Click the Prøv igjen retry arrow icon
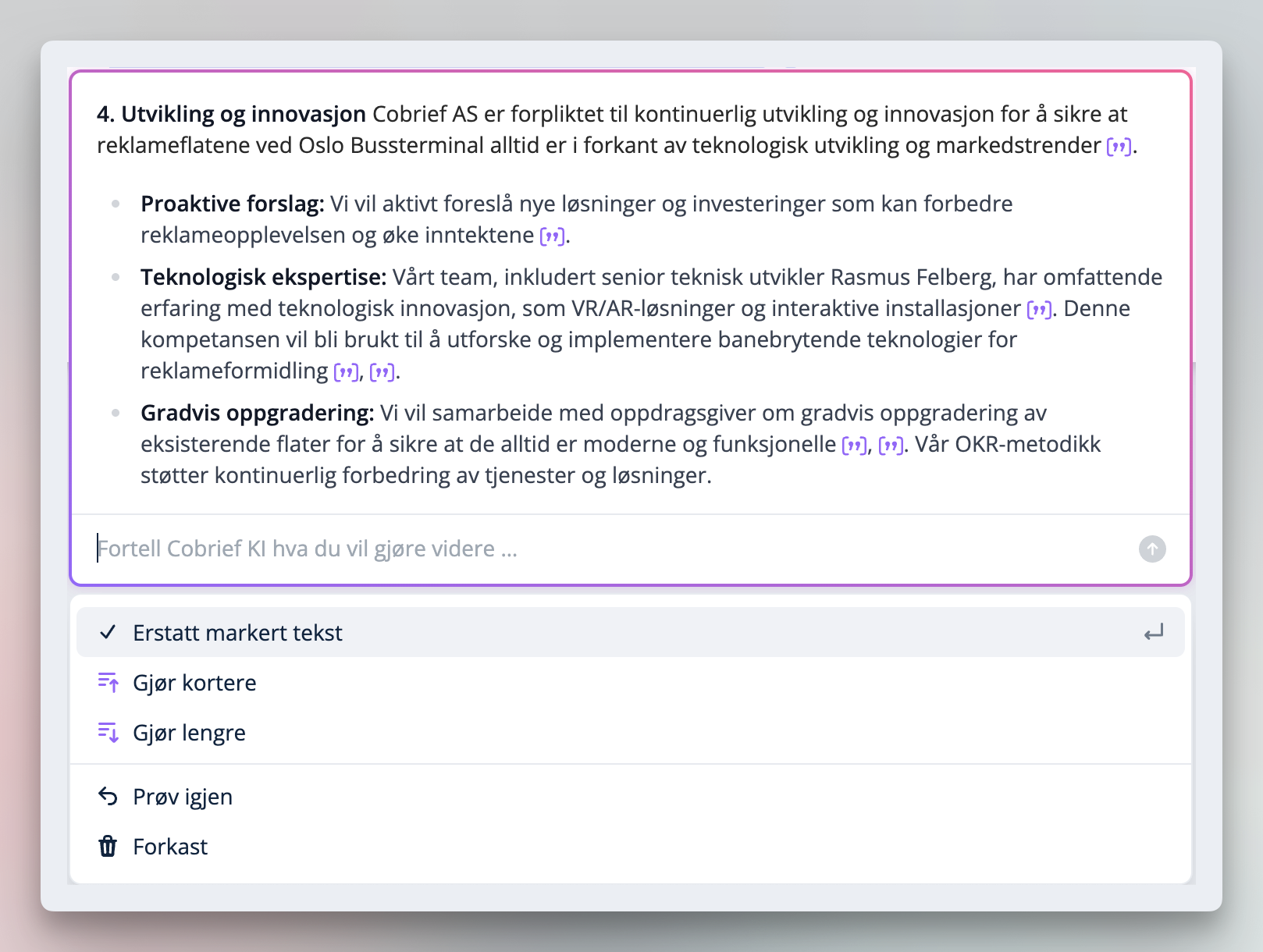 tap(108, 797)
